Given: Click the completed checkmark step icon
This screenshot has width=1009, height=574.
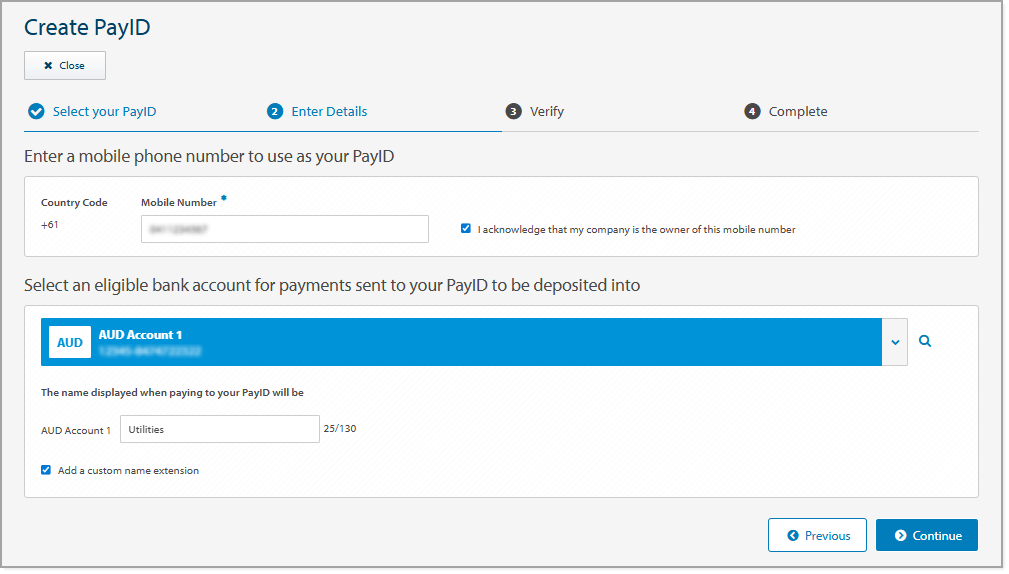Looking at the screenshot, I should point(36,111).
